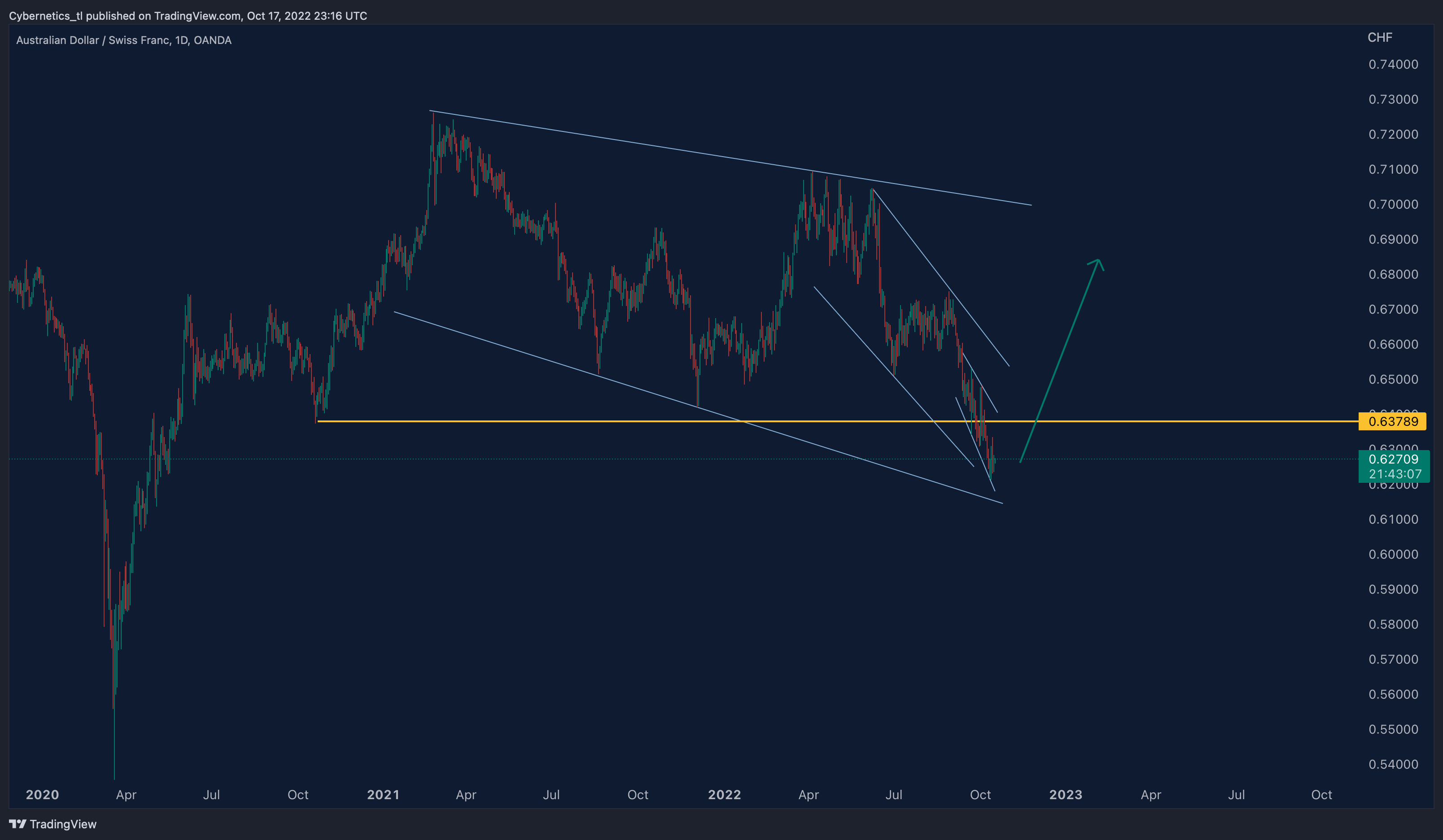Click the 0.69000 price axis label
1443x840 pixels.
(1393, 239)
